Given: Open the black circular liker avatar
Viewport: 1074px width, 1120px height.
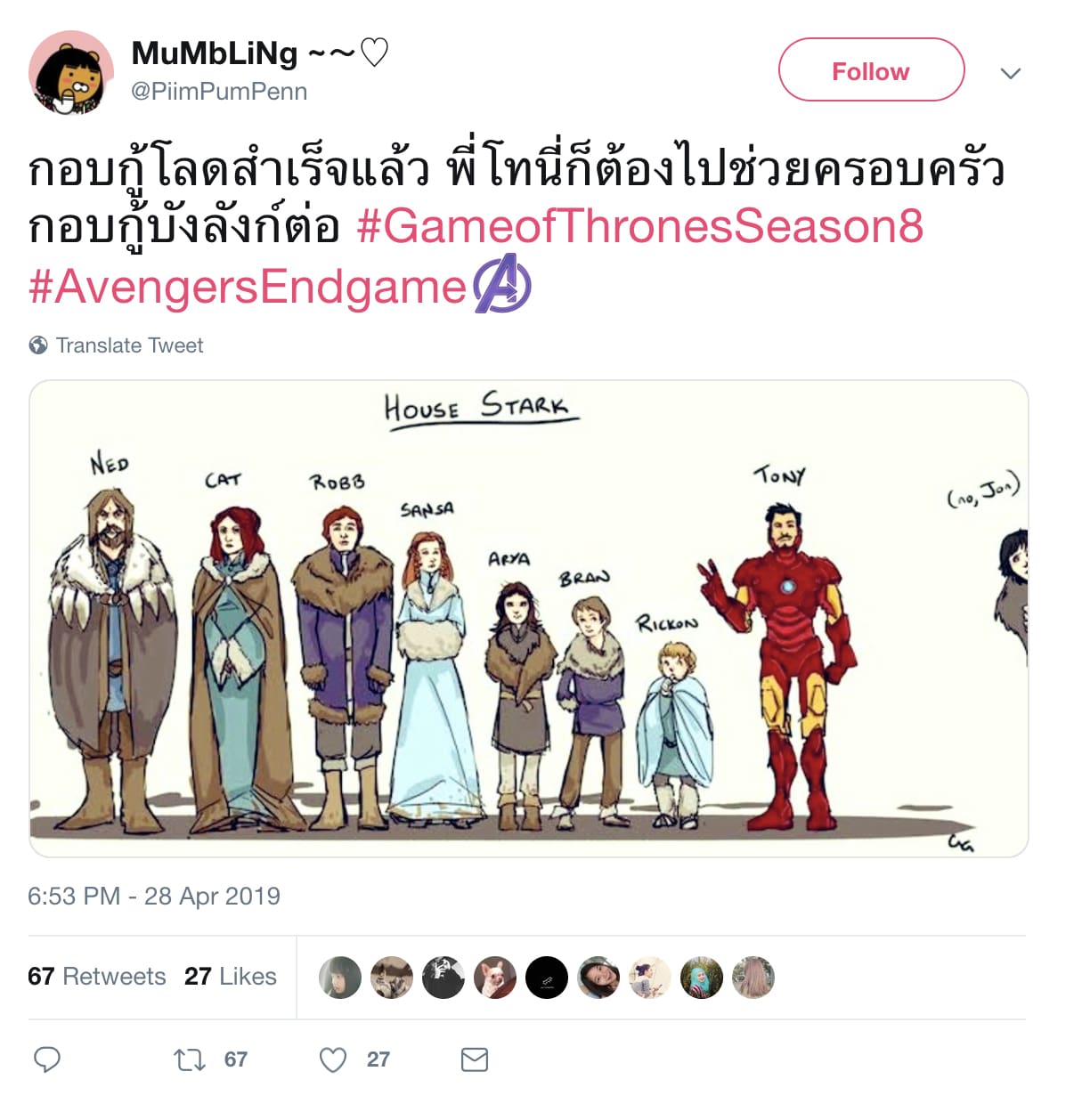Looking at the screenshot, I should (x=547, y=978).
